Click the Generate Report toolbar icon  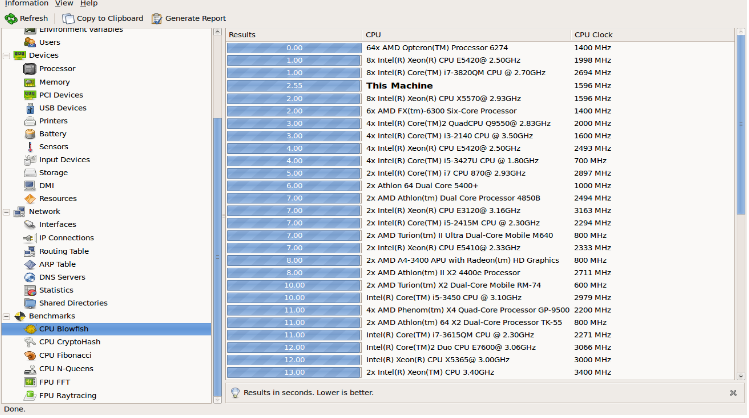(158, 18)
